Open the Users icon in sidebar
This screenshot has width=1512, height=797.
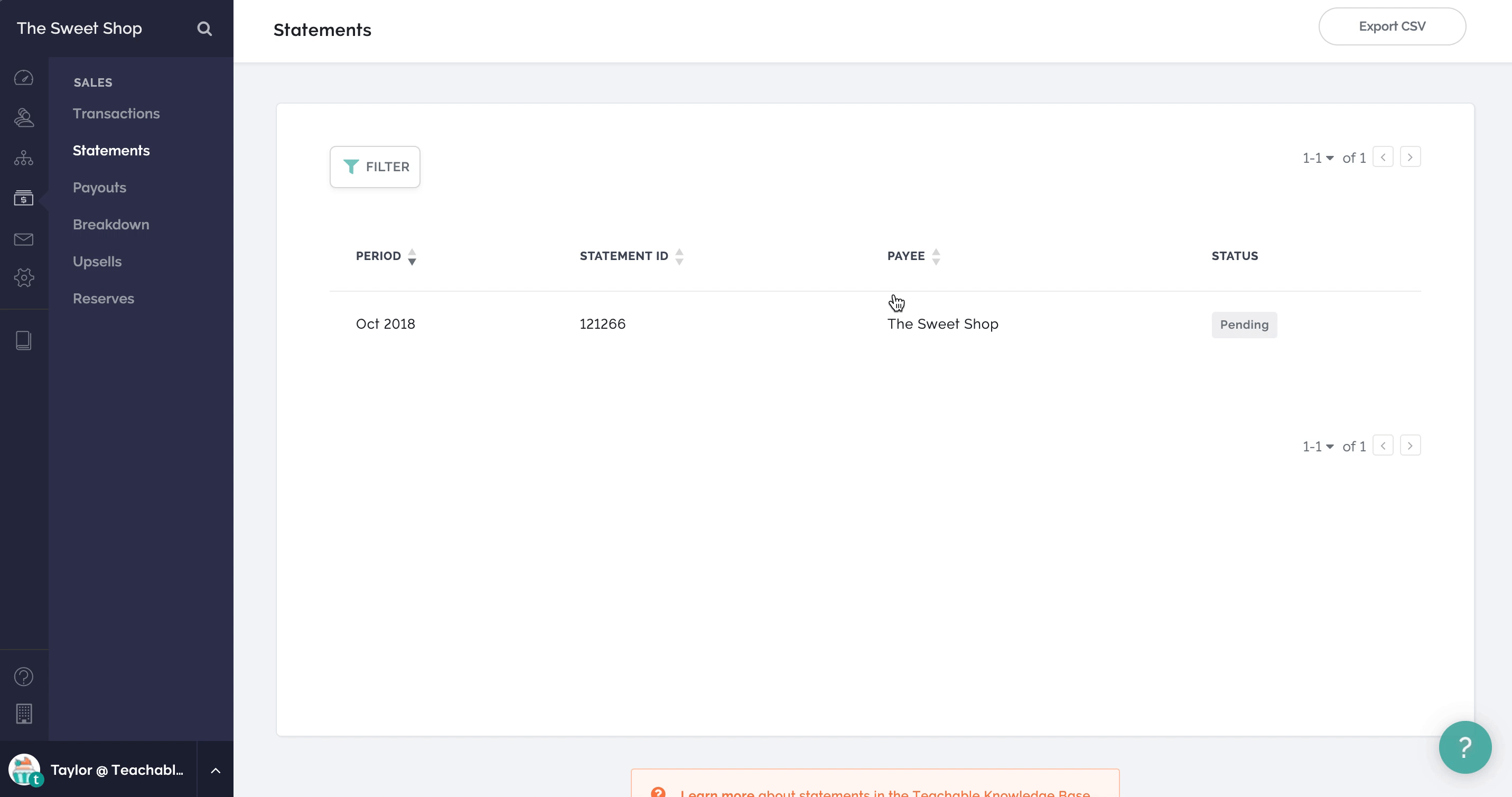[23, 117]
